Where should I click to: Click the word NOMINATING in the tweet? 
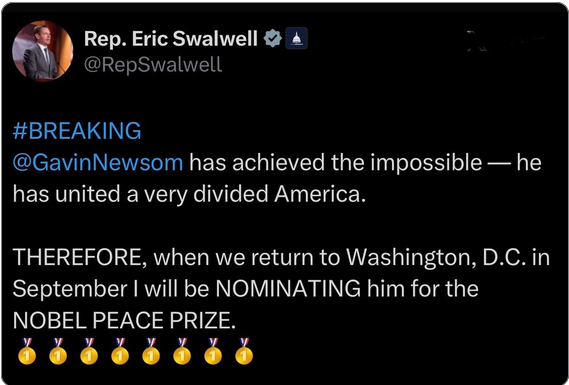pyautogui.click(x=288, y=289)
